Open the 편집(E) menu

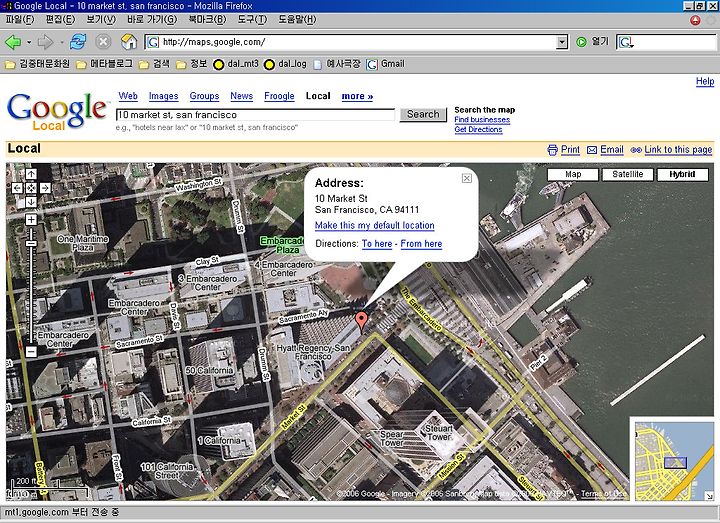coord(60,19)
